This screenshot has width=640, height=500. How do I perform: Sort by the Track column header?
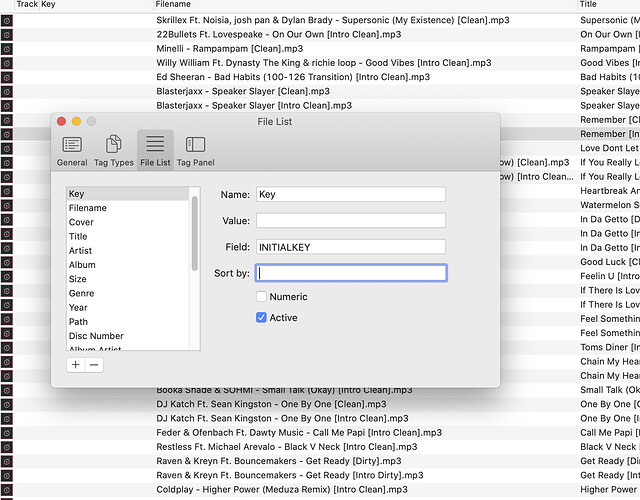(27, 4)
